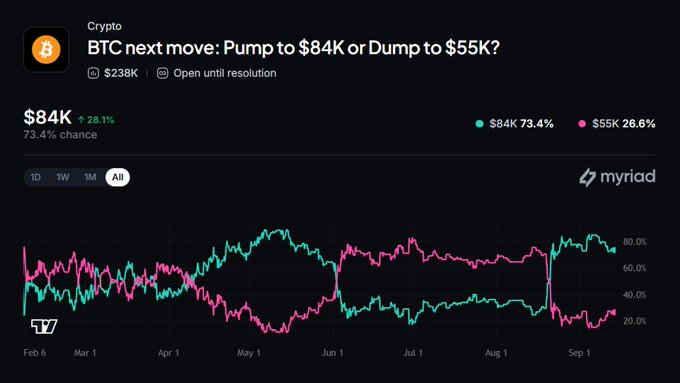Click the large $84K price heading
This screenshot has height=383, width=680.
(48, 117)
